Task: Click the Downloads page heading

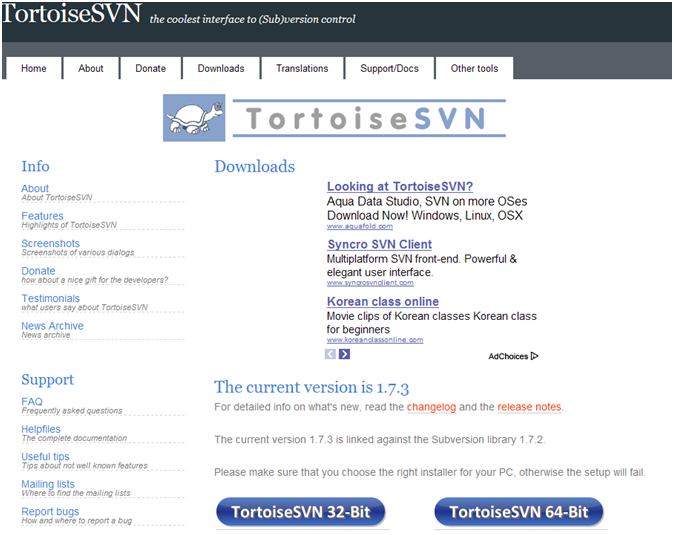Action: pos(255,166)
